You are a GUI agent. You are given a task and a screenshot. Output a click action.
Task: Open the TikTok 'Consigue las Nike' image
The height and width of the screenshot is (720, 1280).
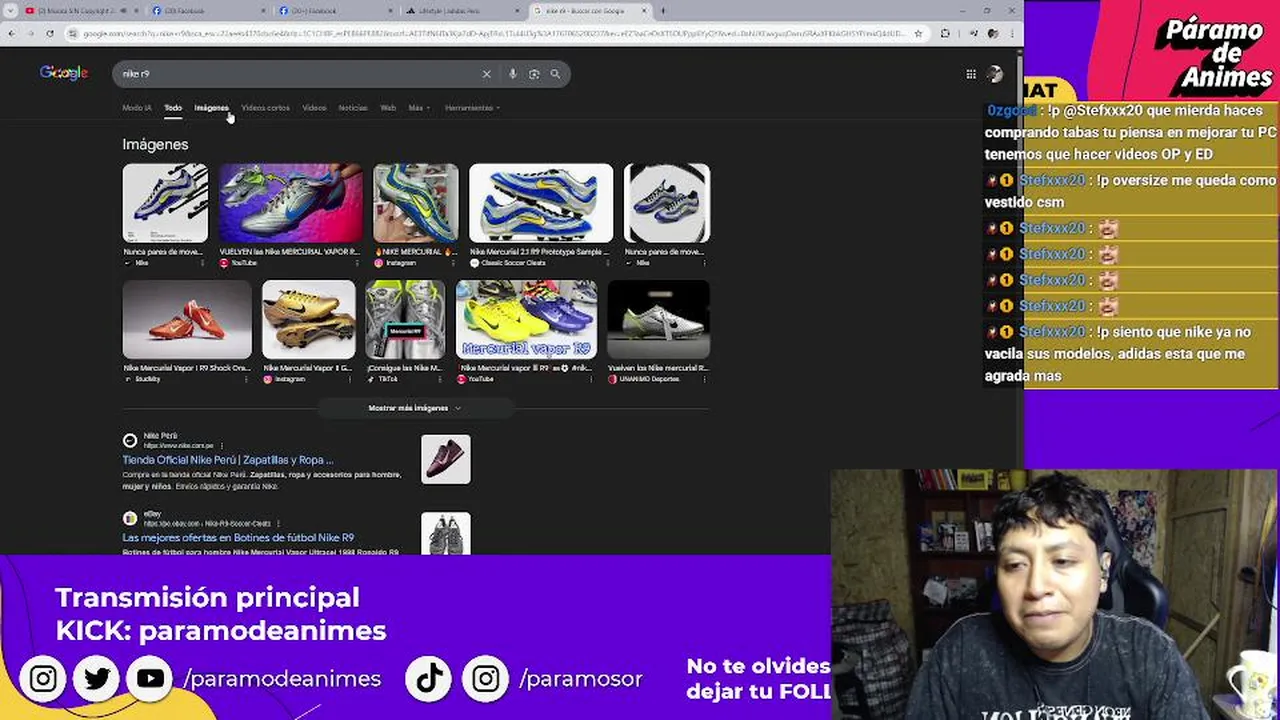click(x=406, y=319)
